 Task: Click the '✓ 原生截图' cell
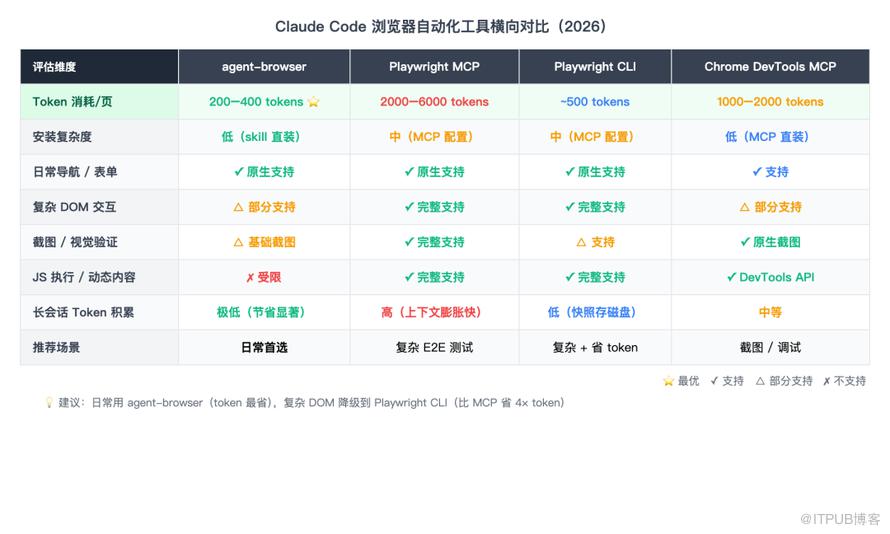pyautogui.click(x=770, y=242)
